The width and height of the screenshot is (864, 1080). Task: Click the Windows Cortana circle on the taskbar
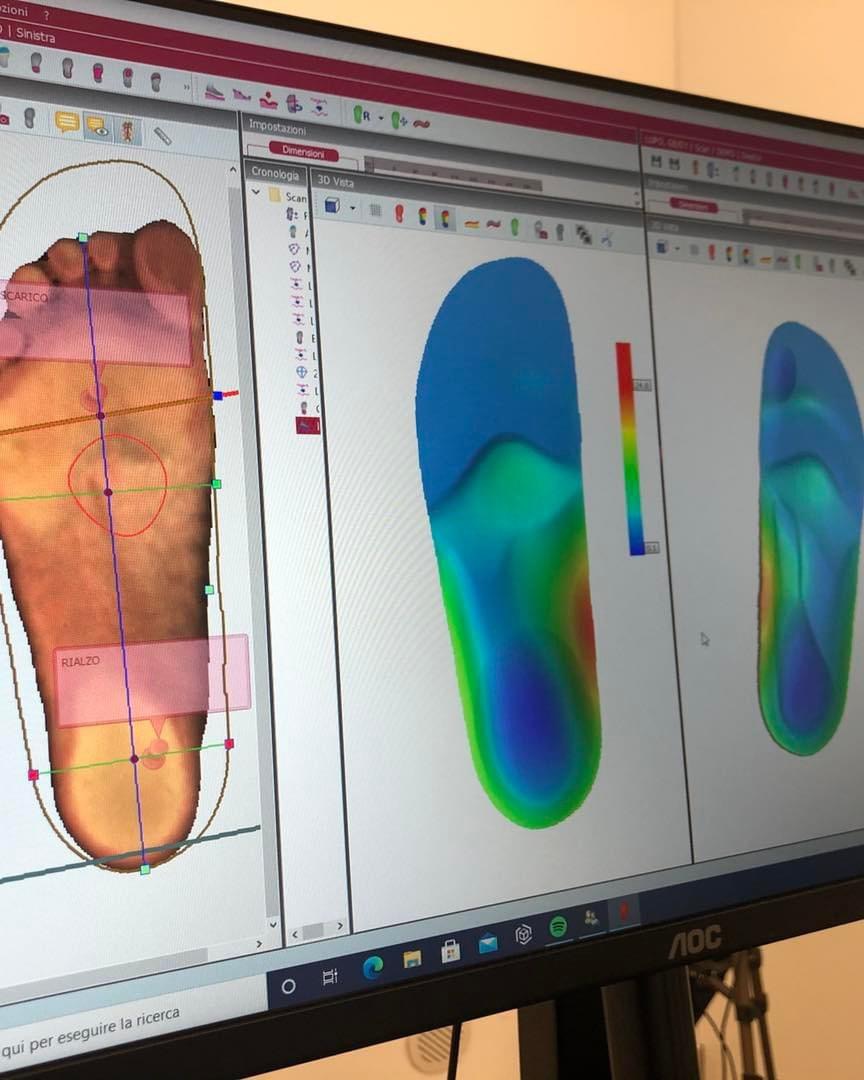pyautogui.click(x=289, y=986)
